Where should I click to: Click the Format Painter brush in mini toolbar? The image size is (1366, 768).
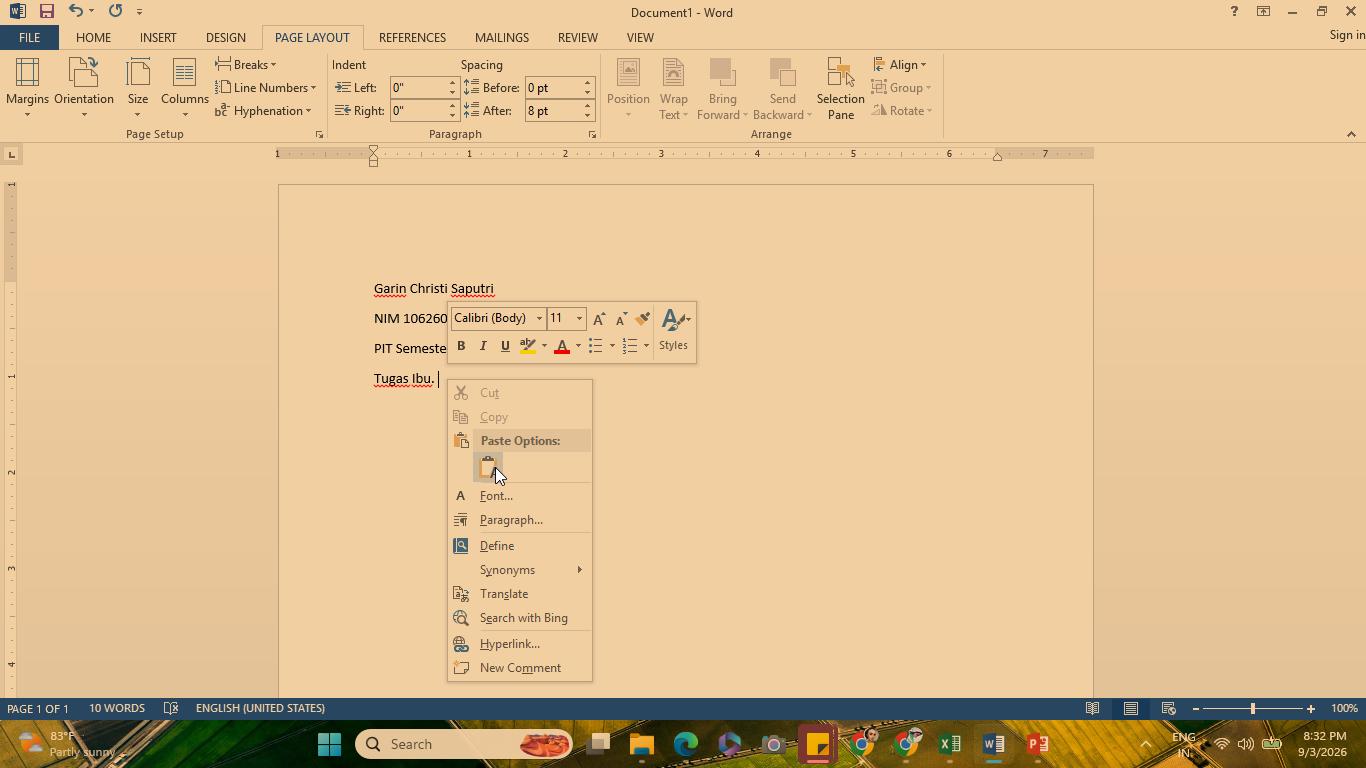(643, 318)
